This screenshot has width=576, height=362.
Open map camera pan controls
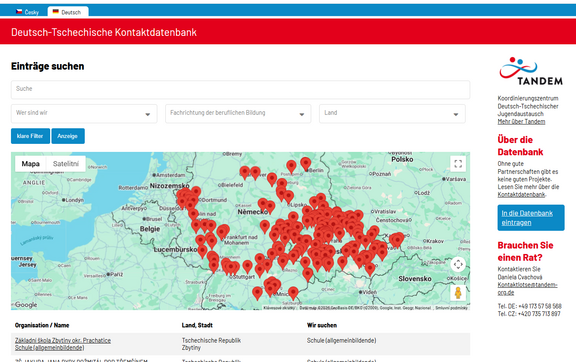tap(458, 264)
